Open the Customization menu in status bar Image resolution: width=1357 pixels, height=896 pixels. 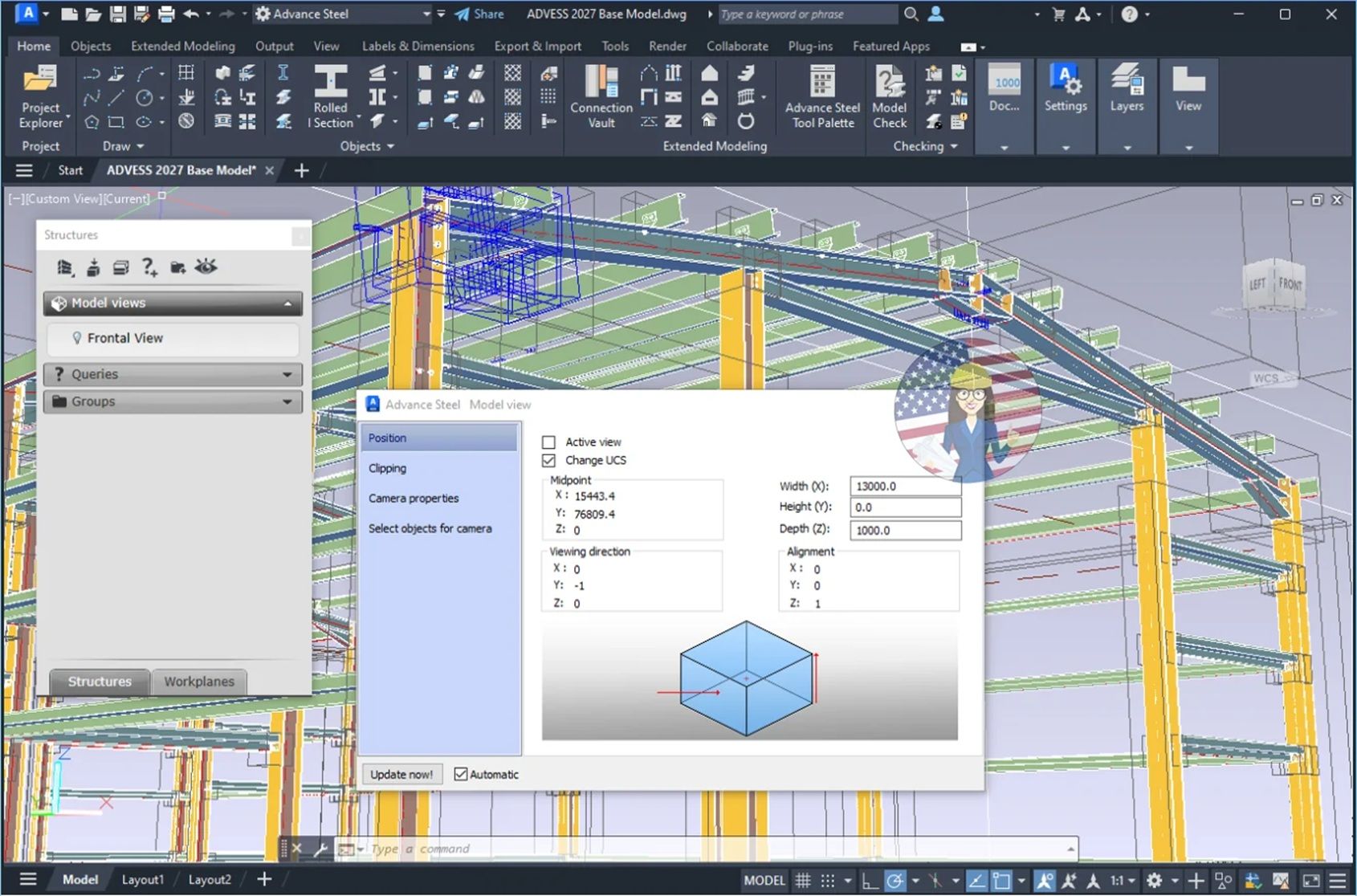1337,880
